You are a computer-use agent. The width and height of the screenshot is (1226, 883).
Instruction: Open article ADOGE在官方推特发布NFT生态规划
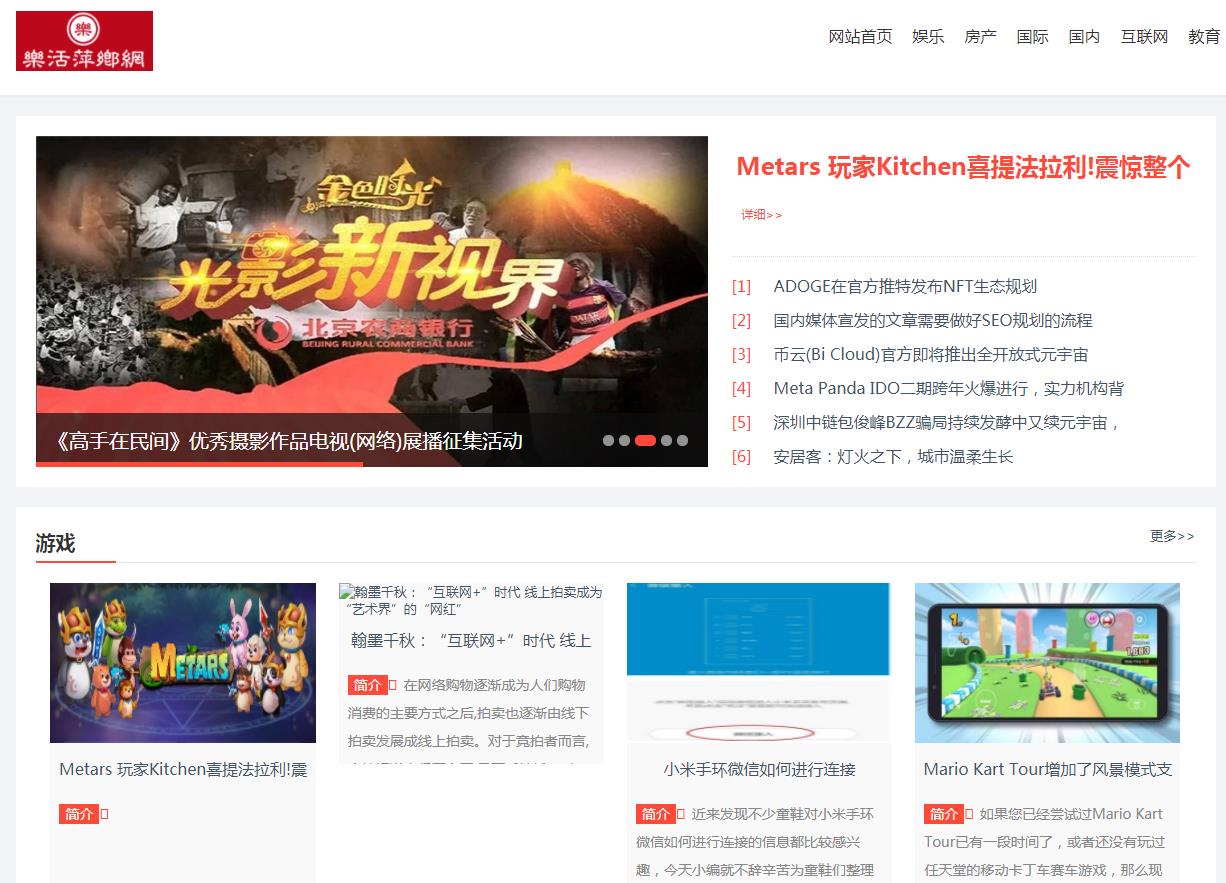[905, 286]
